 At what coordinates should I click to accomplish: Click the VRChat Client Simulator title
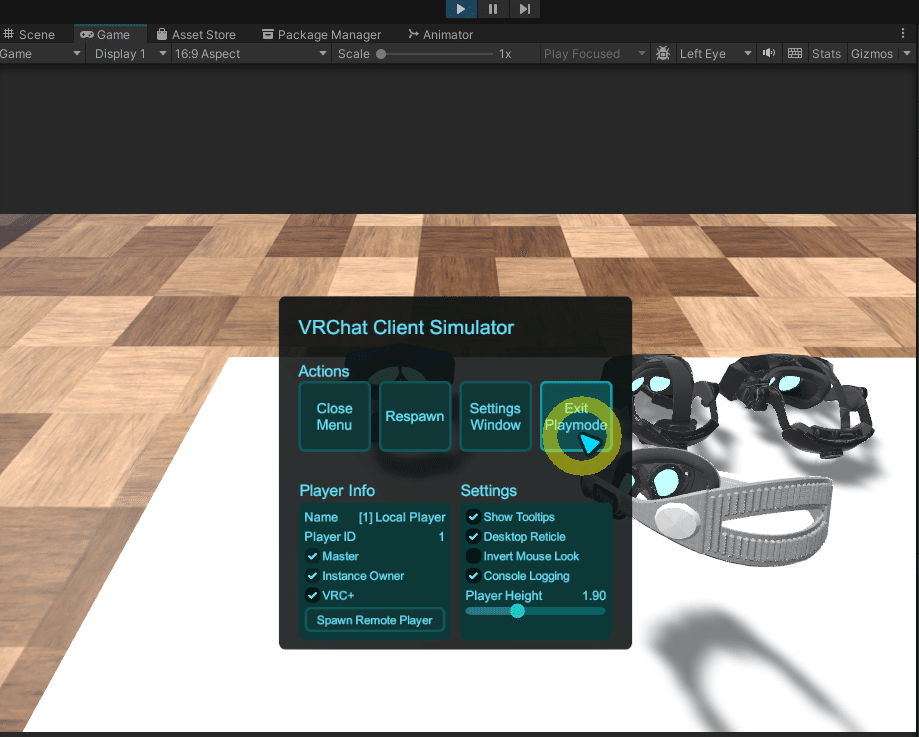tap(406, 327)
